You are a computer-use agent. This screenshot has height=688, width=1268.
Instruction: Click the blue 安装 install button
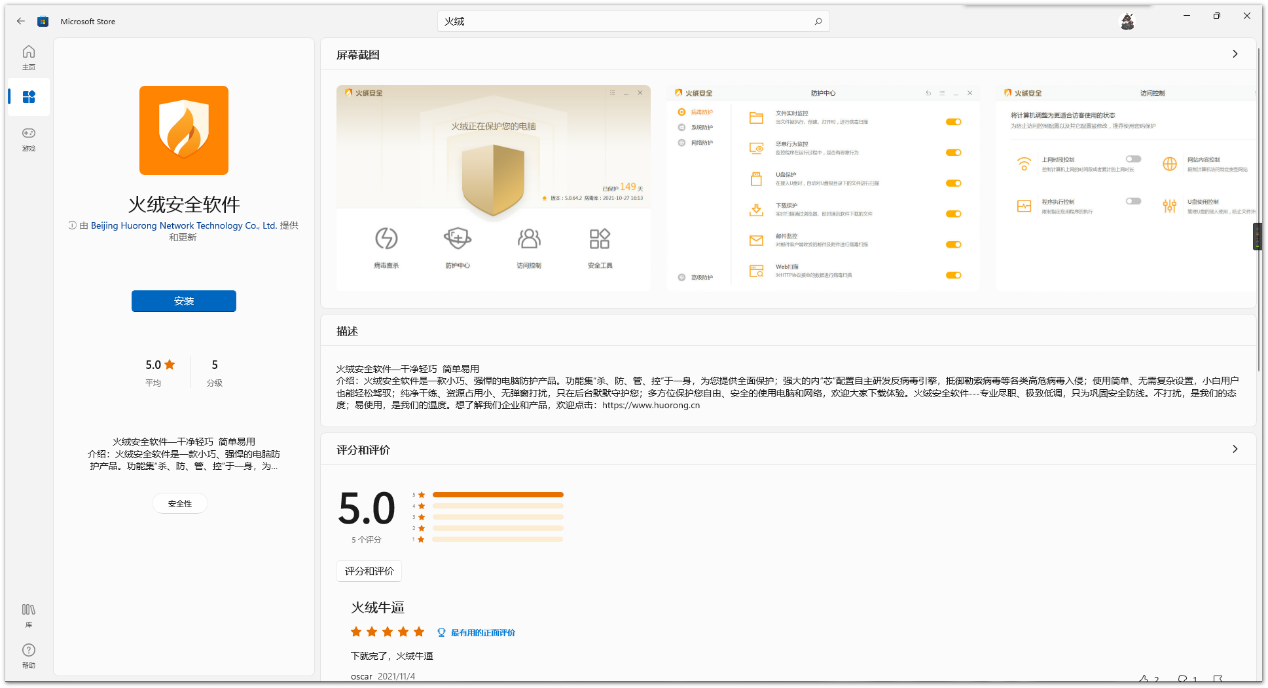184,301
